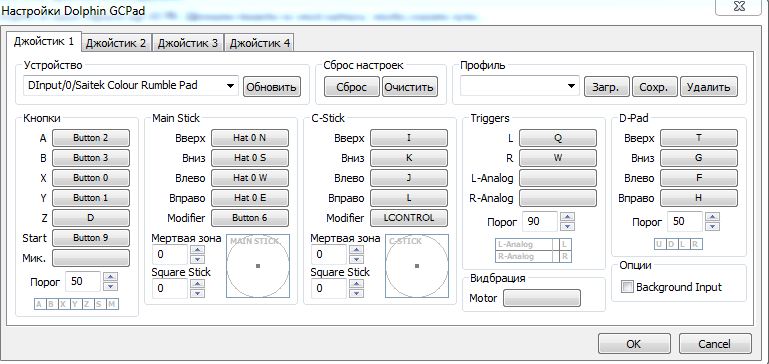769x364 pixels.
Task: Assign the Motor vibration button
Action: 542,298
